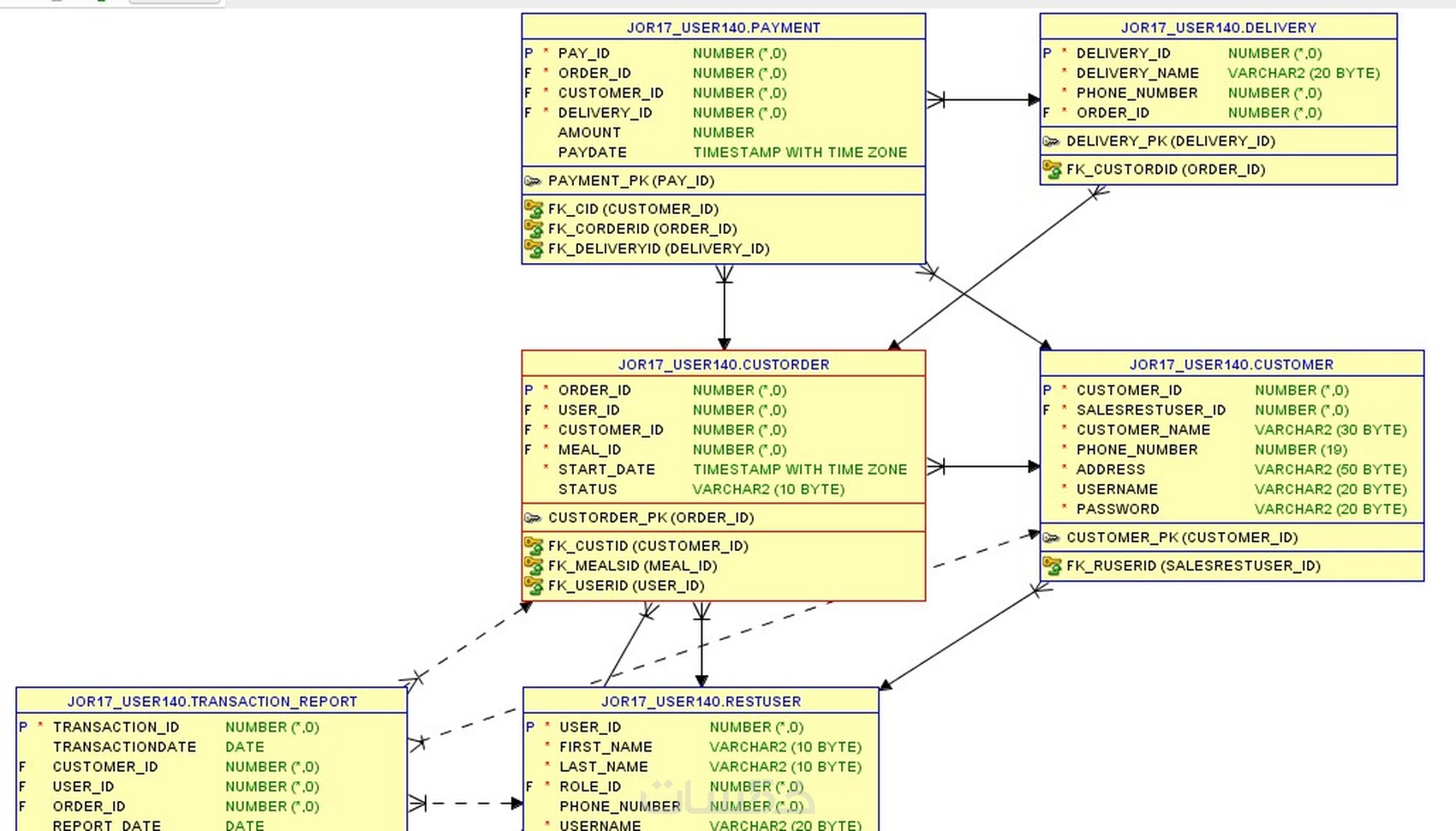This screenshot has height=831, width=1456.
Task: Click the PAYMENT_PK primary key icon
Action: (534, 181)
